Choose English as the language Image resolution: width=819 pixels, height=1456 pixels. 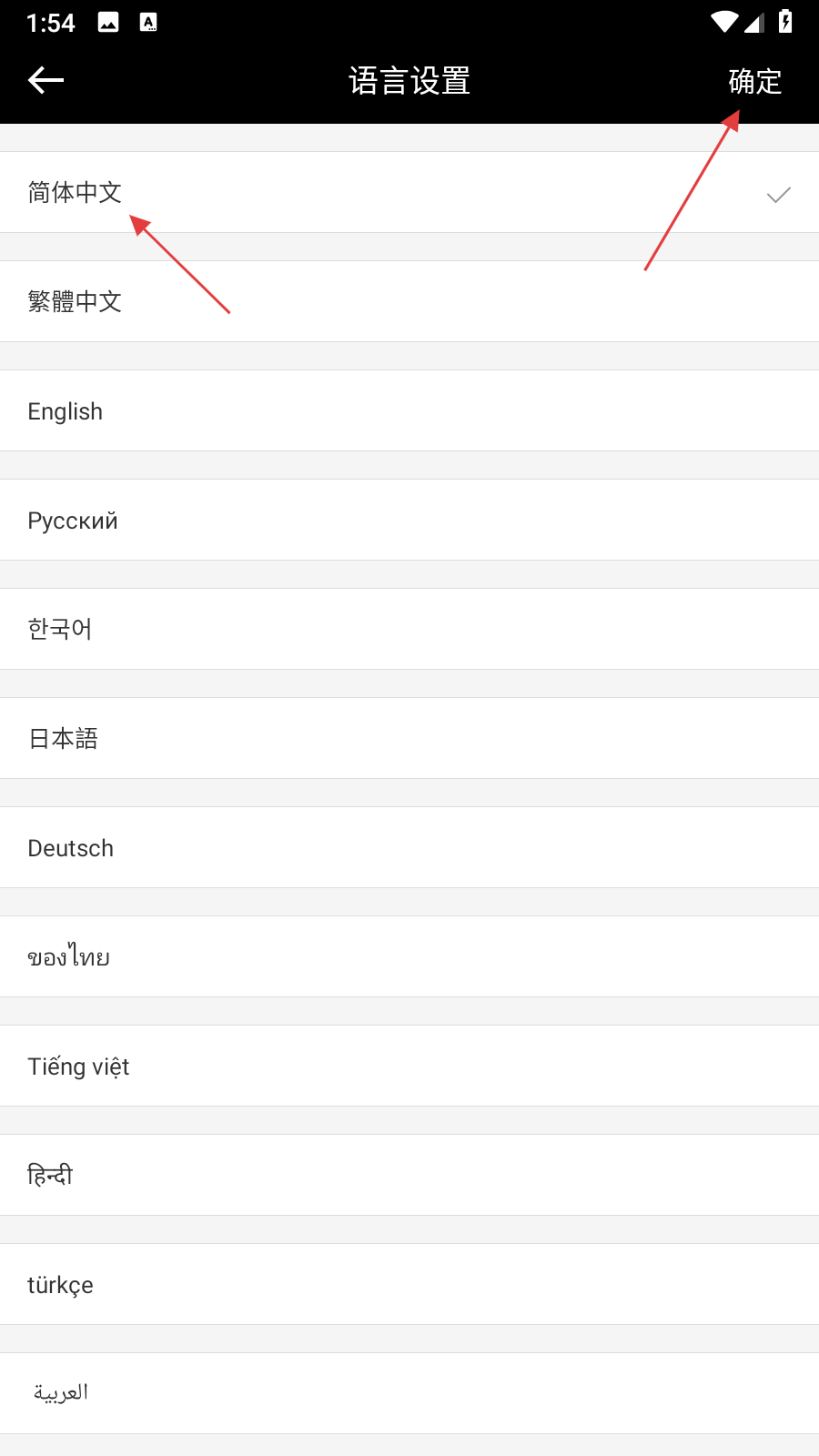click(x=66, y=411)
